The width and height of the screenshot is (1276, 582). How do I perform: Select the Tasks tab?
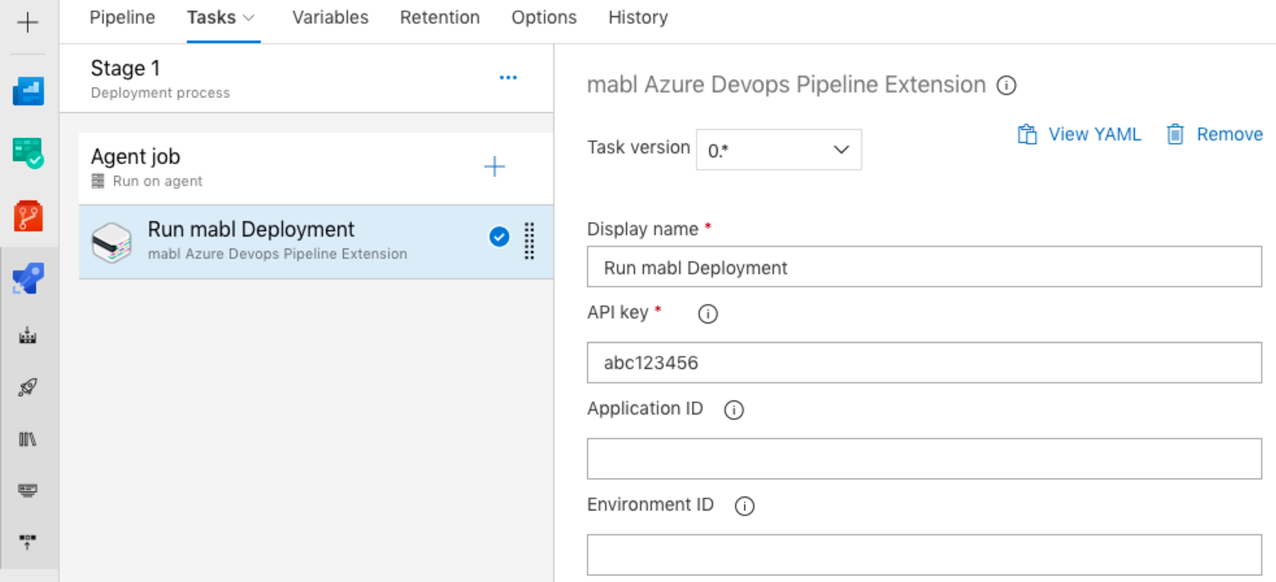click(211, 17)
